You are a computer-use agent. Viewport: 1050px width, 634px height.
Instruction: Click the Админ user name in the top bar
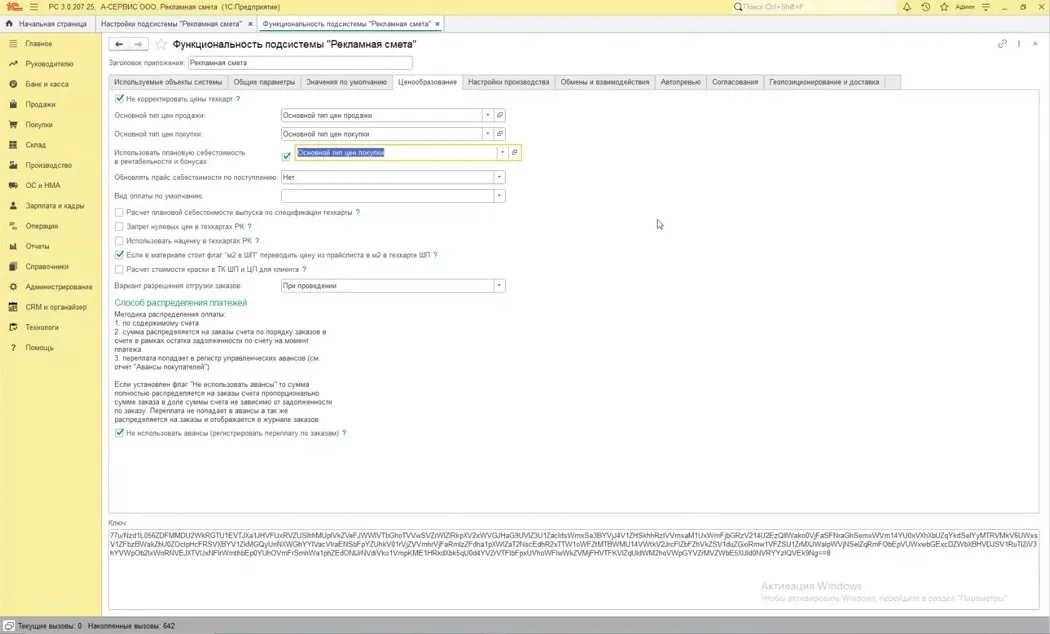click(964, 7)
